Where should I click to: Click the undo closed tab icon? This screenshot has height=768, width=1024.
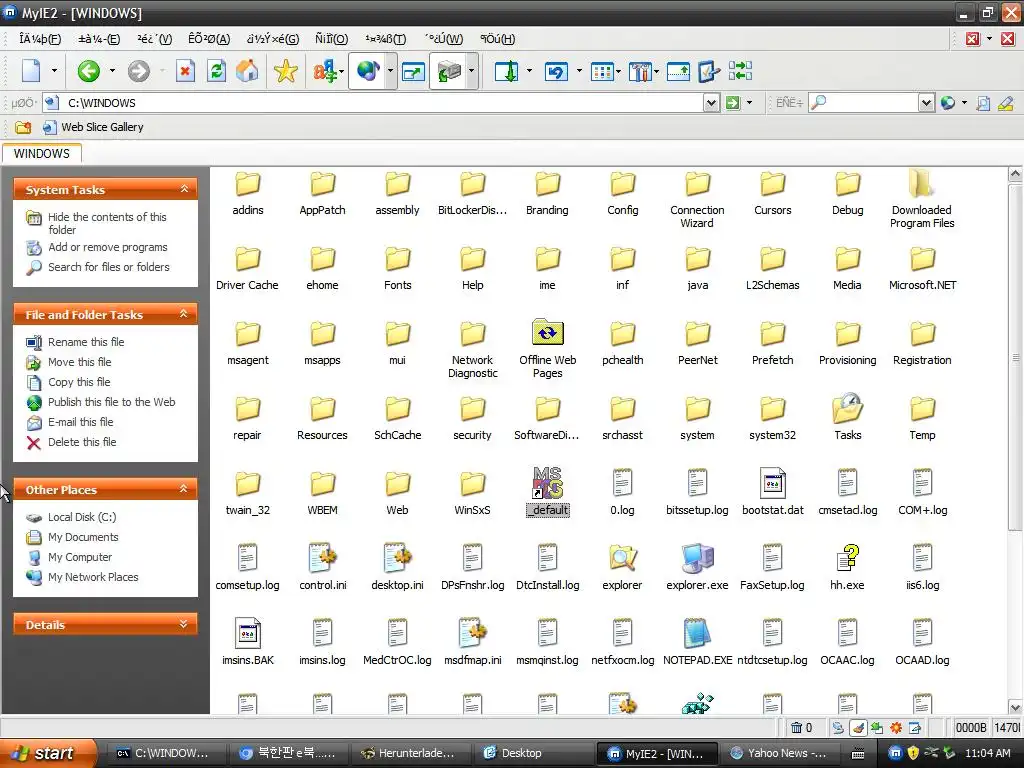556,71
